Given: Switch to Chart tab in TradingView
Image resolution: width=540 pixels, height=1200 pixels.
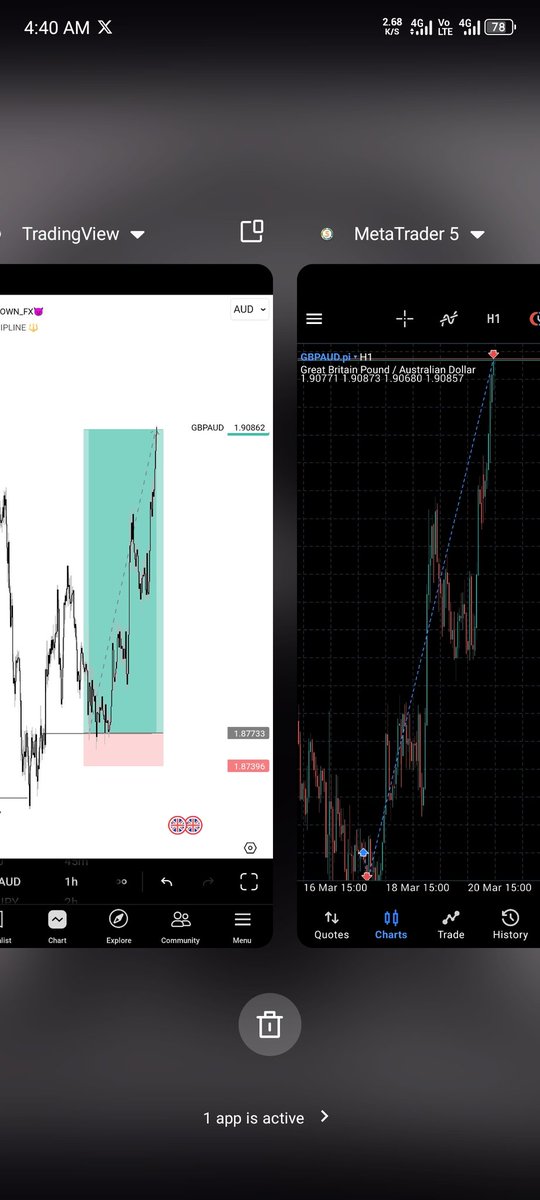Looking at the screenshot, I should 57,926.
